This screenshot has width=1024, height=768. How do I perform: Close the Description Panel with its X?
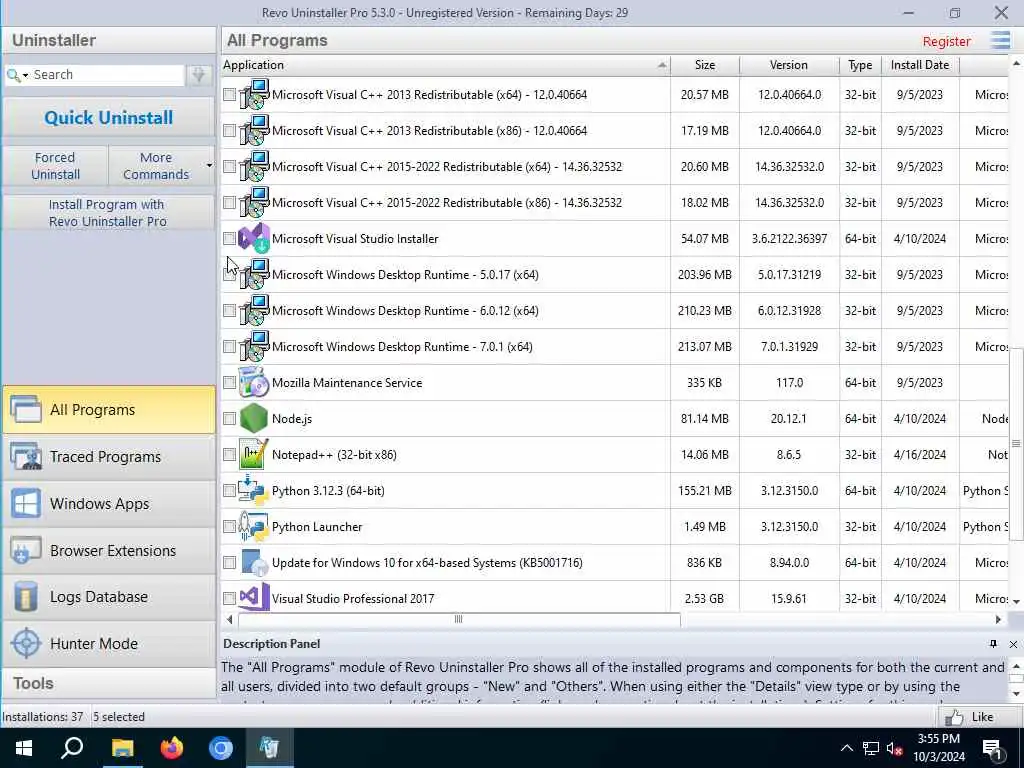1013,644
